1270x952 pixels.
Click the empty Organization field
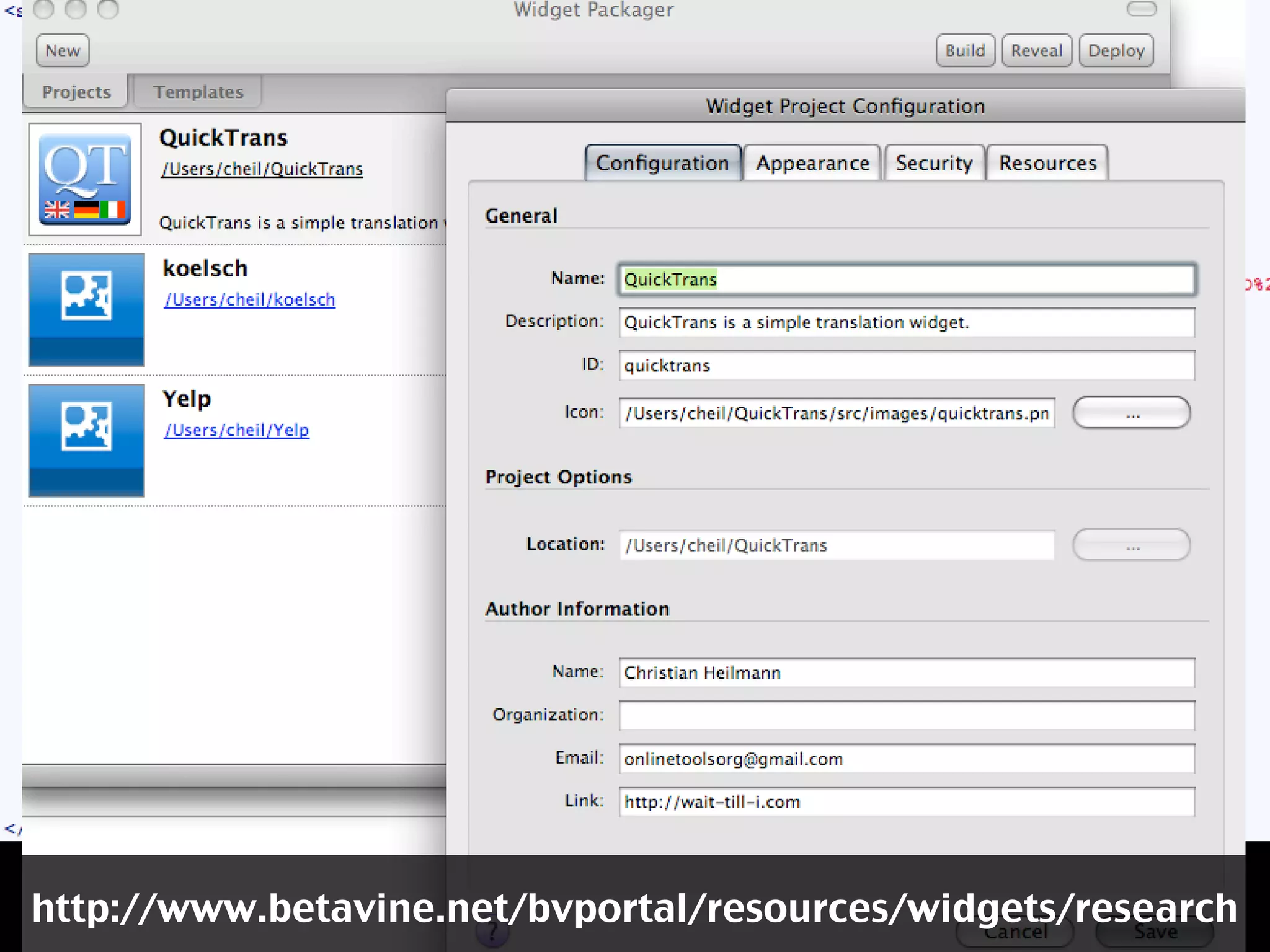[x=907, y=716]
